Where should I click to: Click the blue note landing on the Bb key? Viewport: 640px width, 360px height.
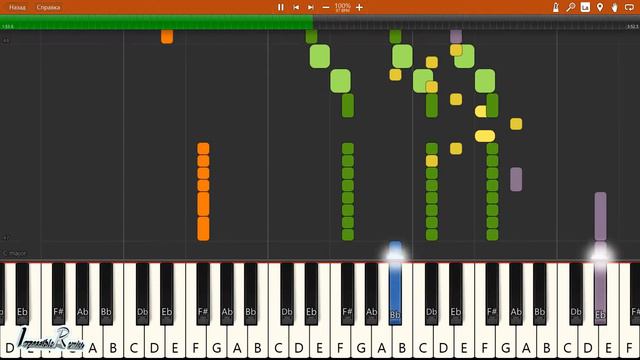point(395,250)
